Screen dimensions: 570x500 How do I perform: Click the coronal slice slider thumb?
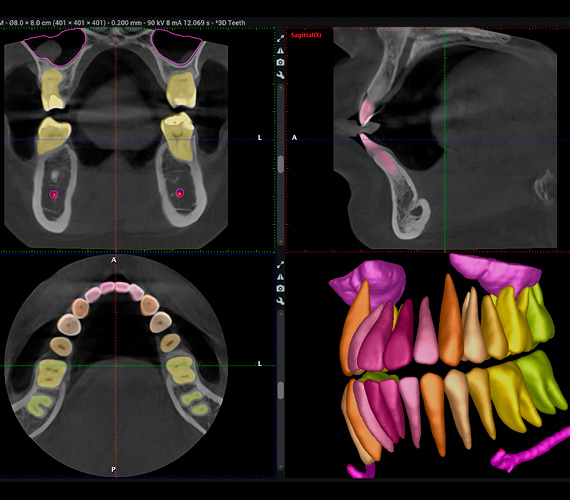[x=281, y=164]
